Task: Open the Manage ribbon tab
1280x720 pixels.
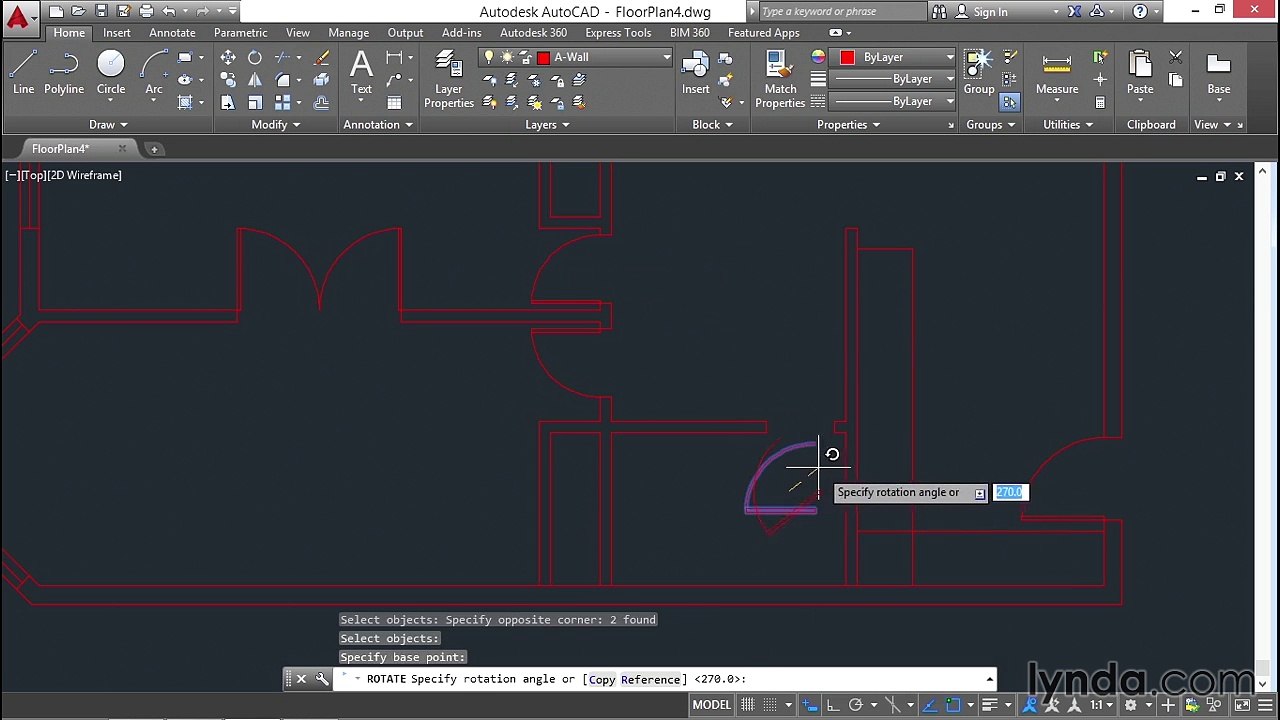Action: pyautogui.click(x=348, y=33)
